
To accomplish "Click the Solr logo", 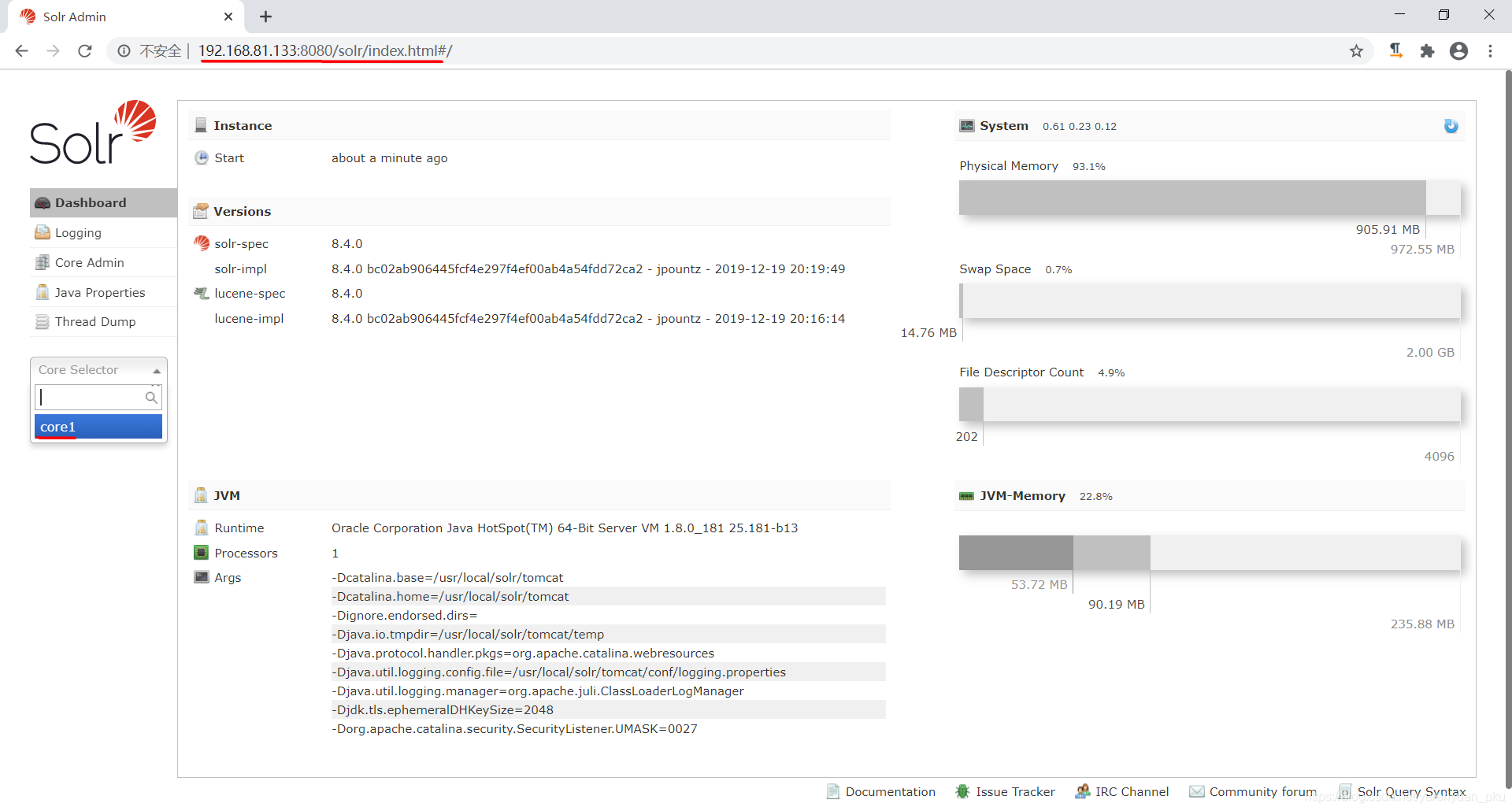I will pyautogui.click(x=93, y=132).
